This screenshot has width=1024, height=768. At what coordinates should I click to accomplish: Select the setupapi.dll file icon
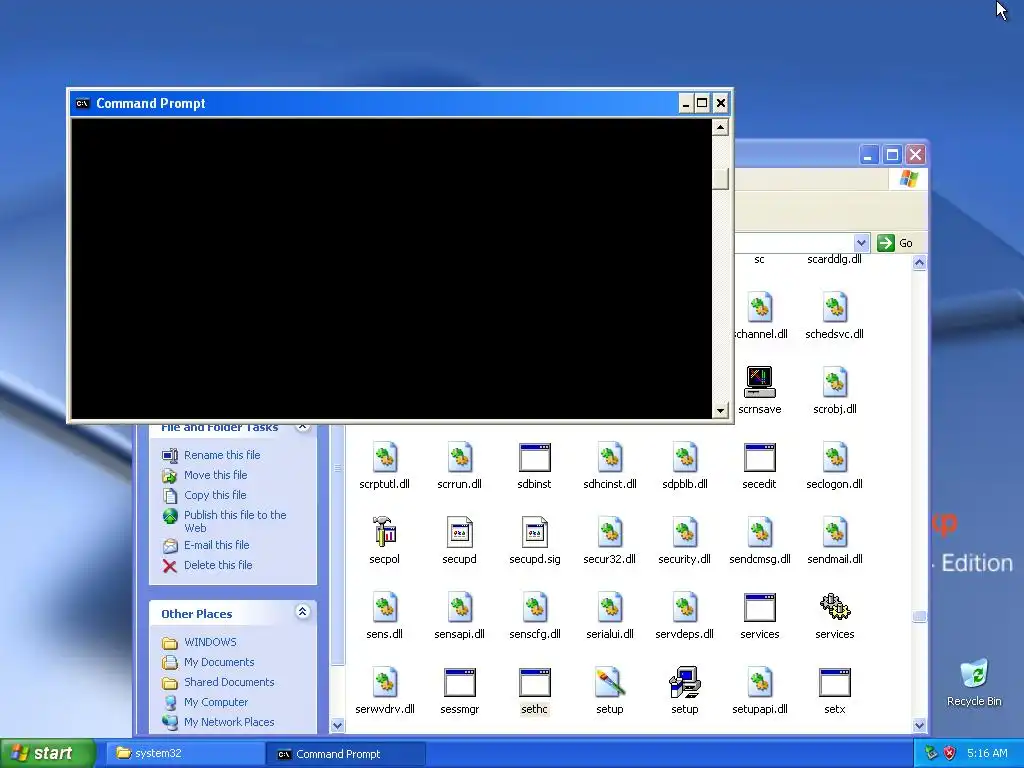pos(760,682)
